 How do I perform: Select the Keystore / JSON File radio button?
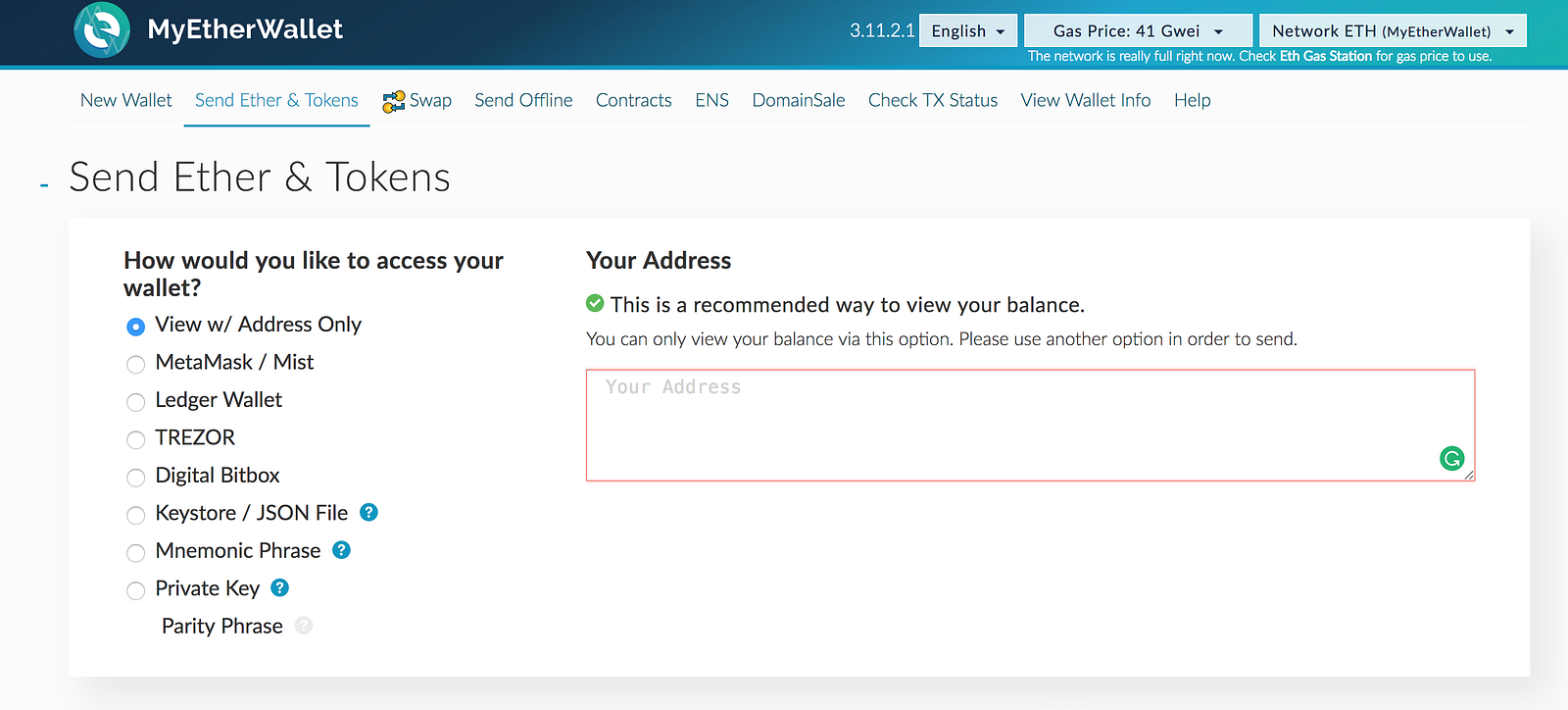[x=136, y=515]
